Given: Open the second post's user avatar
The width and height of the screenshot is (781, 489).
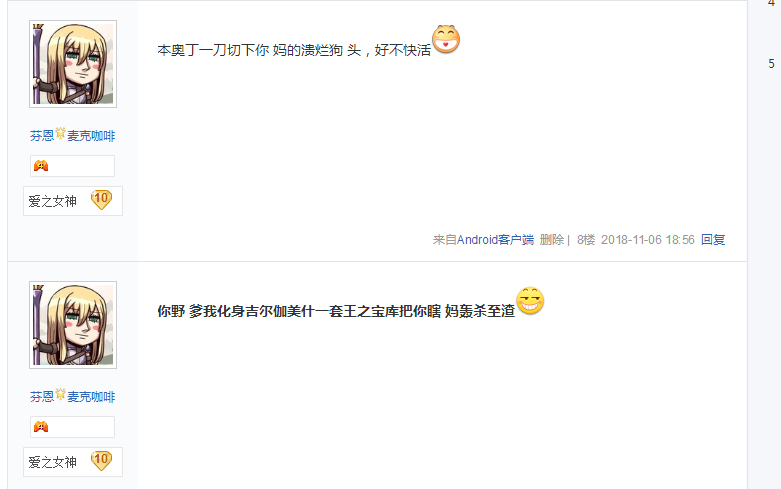Looking at the screenshot, I should coord(73,325).
